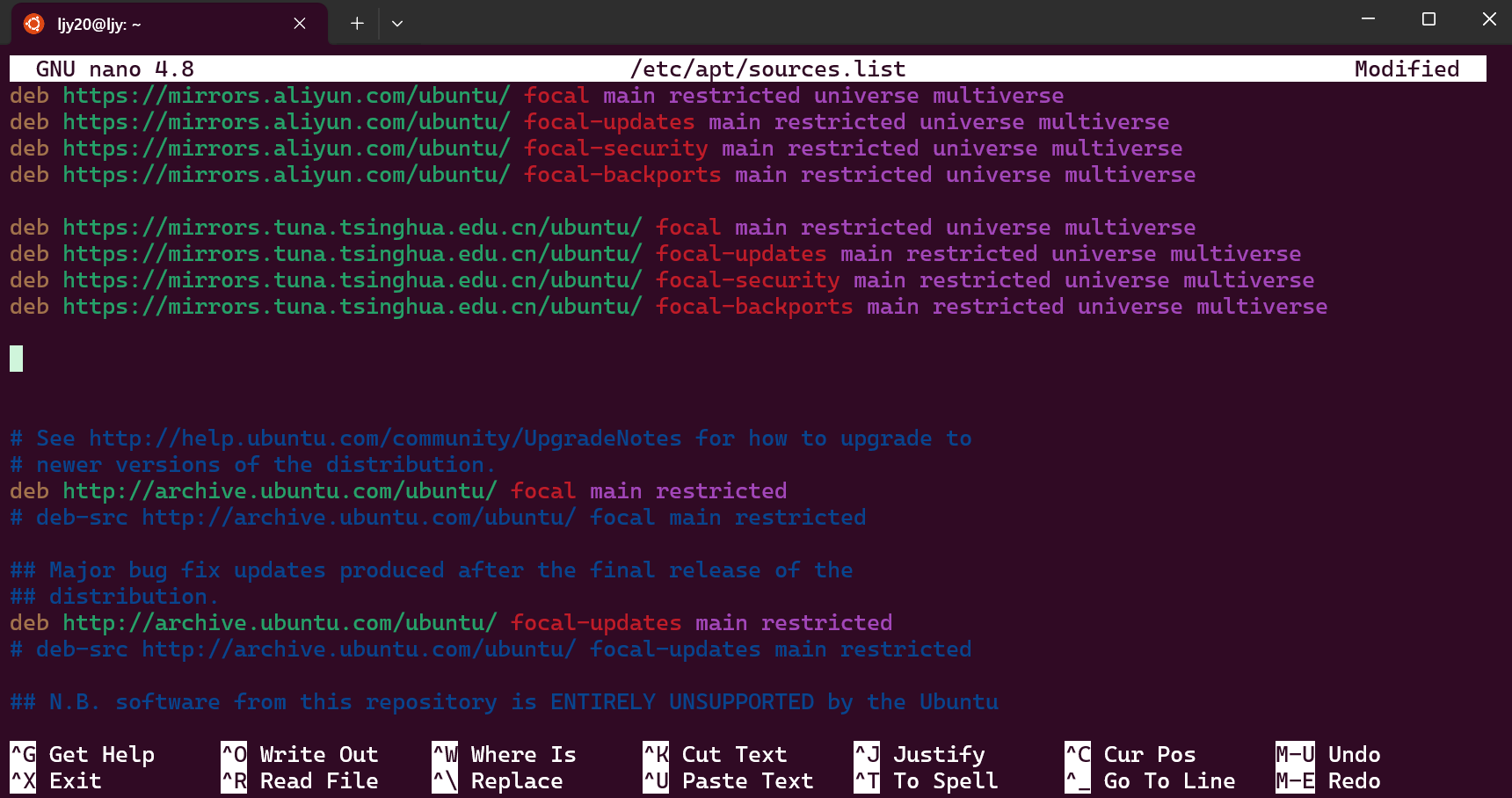Click the '# deb-src' focal main restricted line

point(438,518)
